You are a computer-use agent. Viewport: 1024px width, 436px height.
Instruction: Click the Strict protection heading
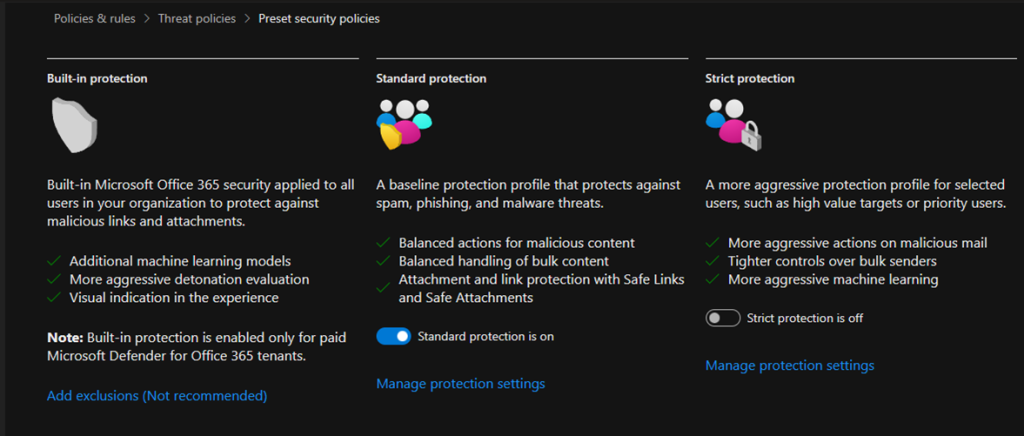point(749,78)
